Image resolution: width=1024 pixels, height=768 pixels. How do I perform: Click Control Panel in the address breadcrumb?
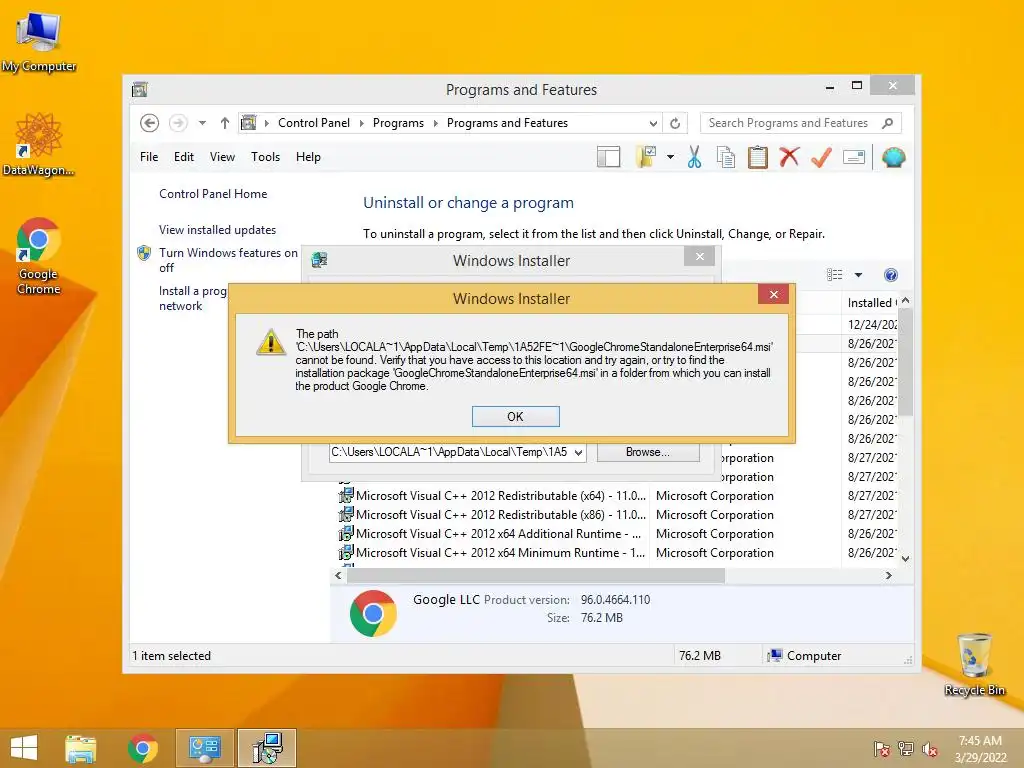pyautogui.click(x=313, y=123)
